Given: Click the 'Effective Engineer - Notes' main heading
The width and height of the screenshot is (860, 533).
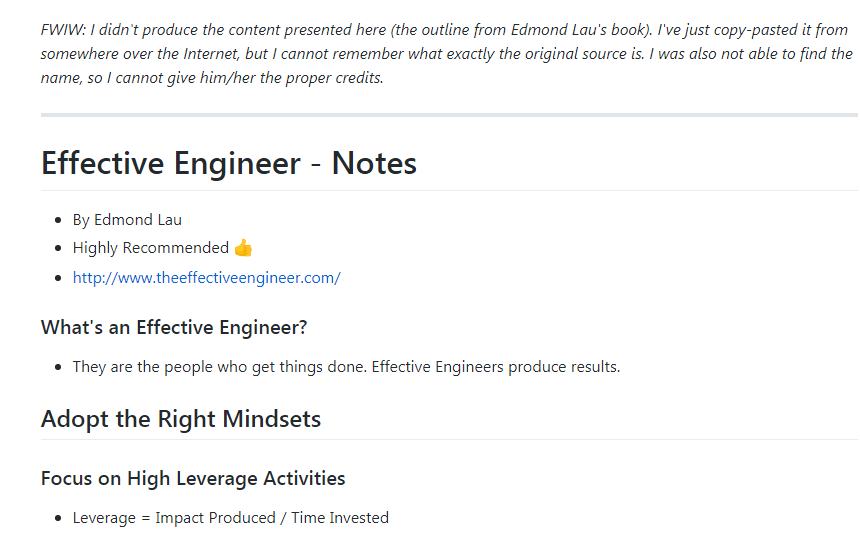Looking at the screenshot, I should [x=229, y=163].
